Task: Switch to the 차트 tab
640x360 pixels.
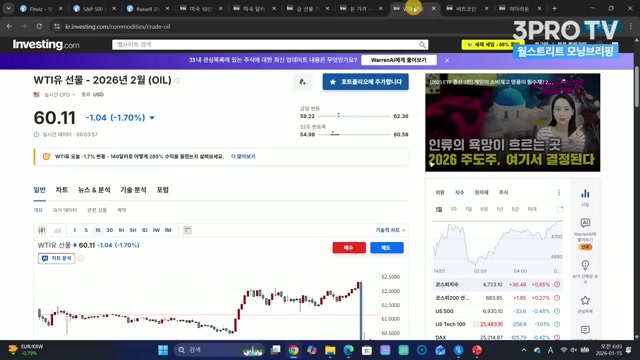Action: pos(62,190)
